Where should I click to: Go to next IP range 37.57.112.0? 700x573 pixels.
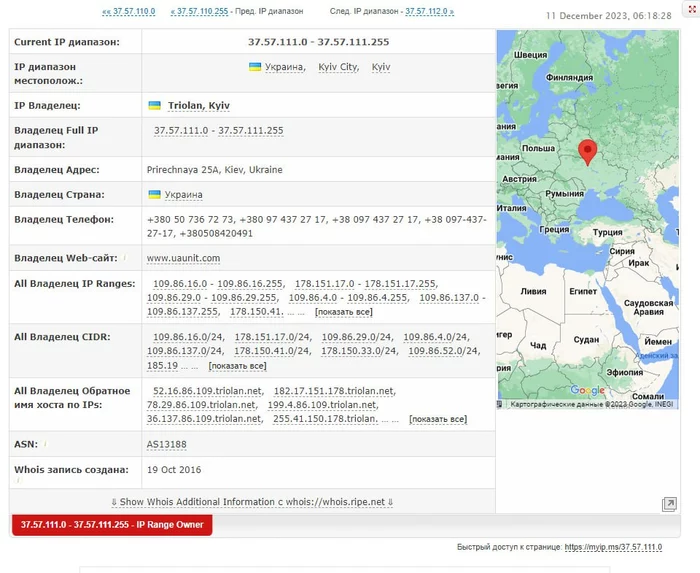(x=429, y=11)
